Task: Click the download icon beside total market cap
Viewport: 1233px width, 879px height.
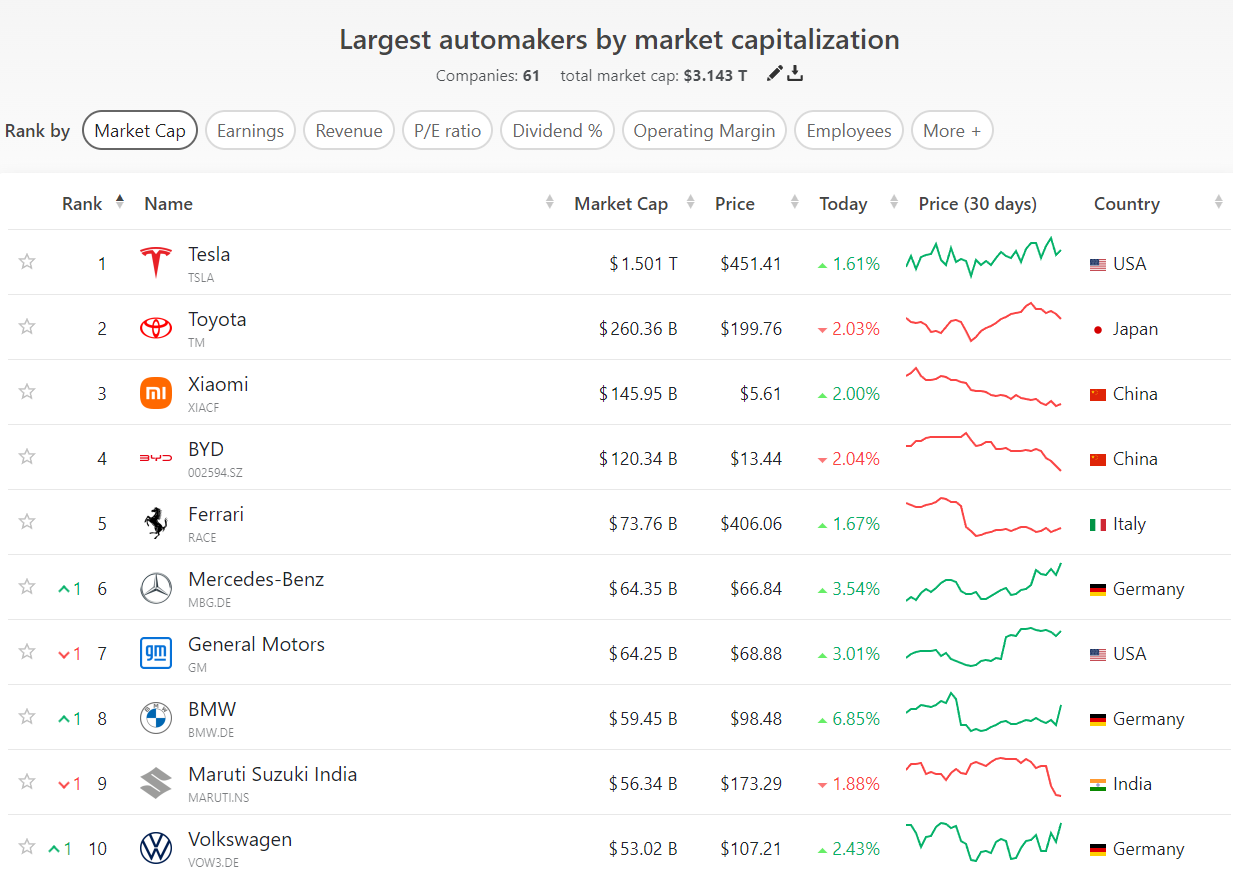Action: click(x=795, y=73)
